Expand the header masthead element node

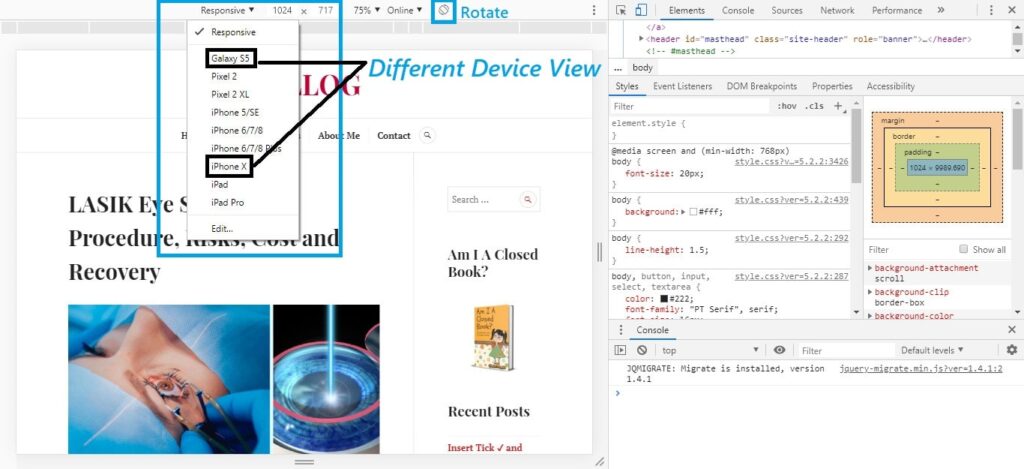[641, 39]
